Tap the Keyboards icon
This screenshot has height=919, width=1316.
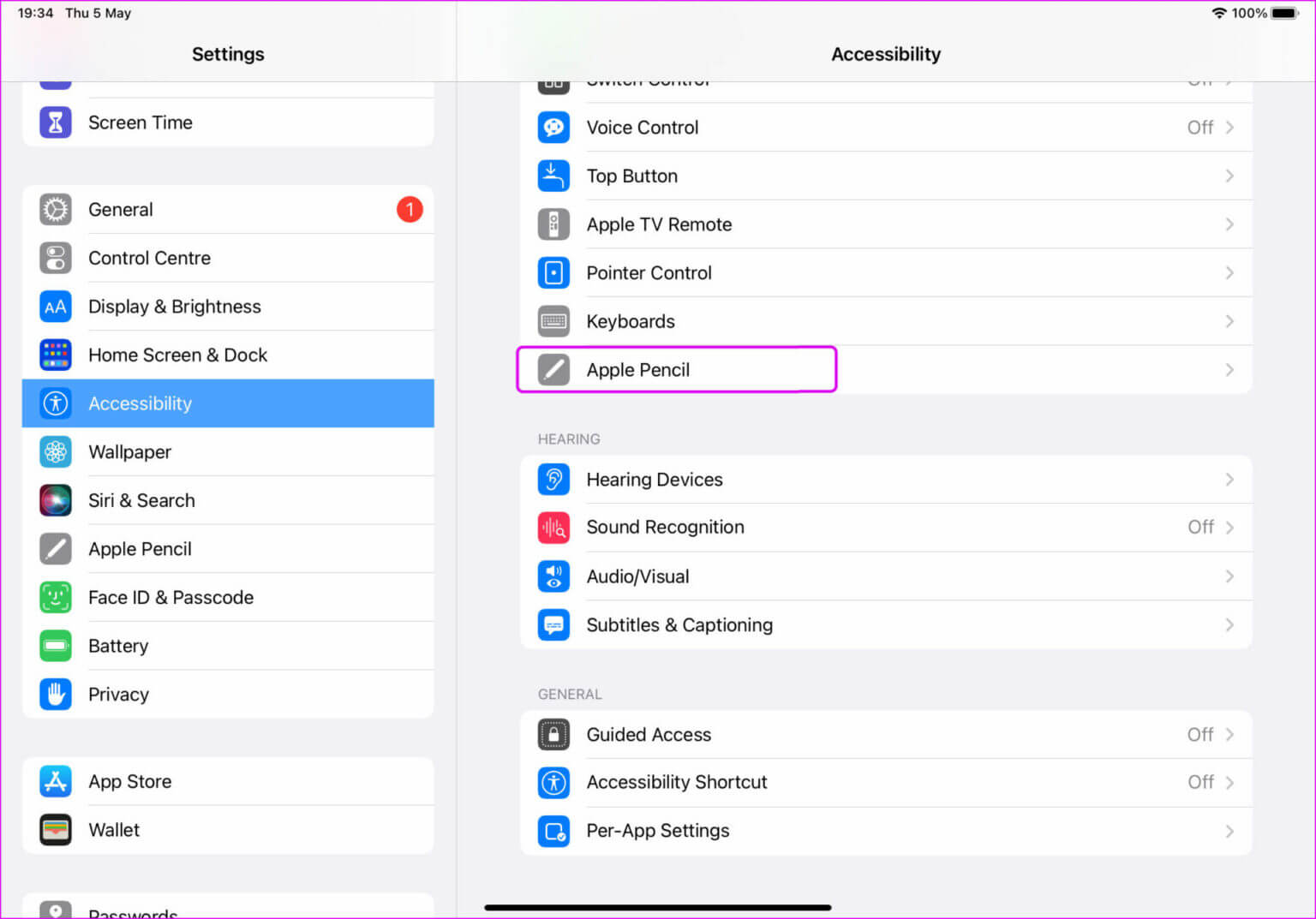click(553, 321)
